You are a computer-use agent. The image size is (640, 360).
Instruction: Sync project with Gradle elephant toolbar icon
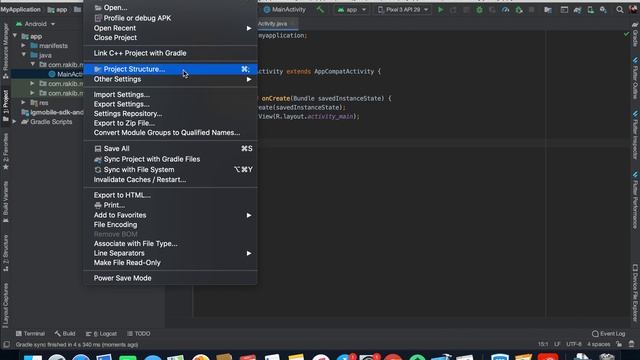coord(577,9)
